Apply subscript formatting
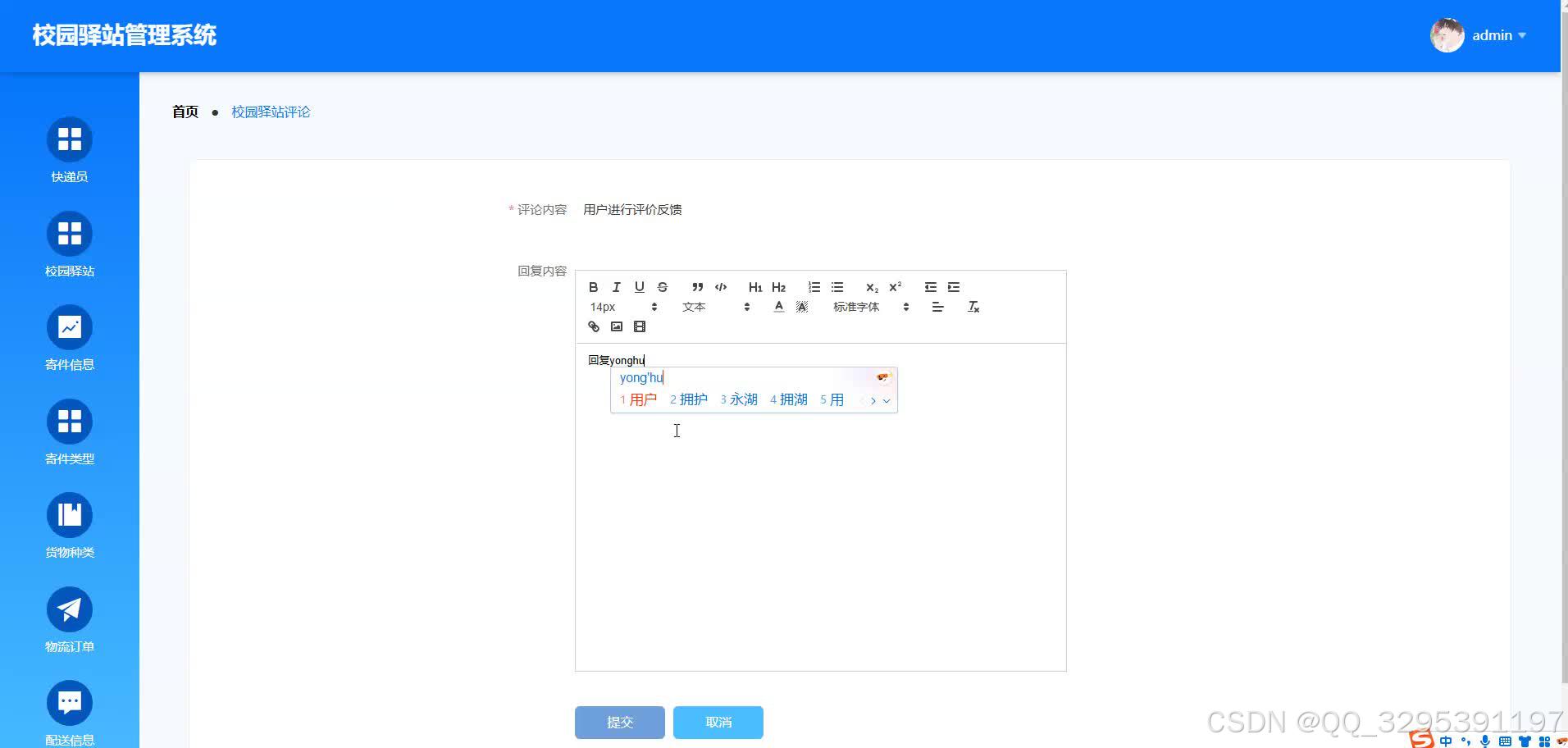This screenshot has height=748, width=1568. click(872, 287)
